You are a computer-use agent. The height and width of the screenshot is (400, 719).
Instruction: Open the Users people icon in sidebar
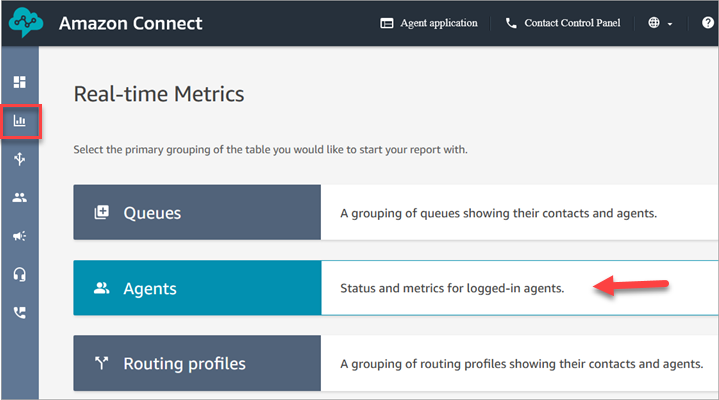19,198
